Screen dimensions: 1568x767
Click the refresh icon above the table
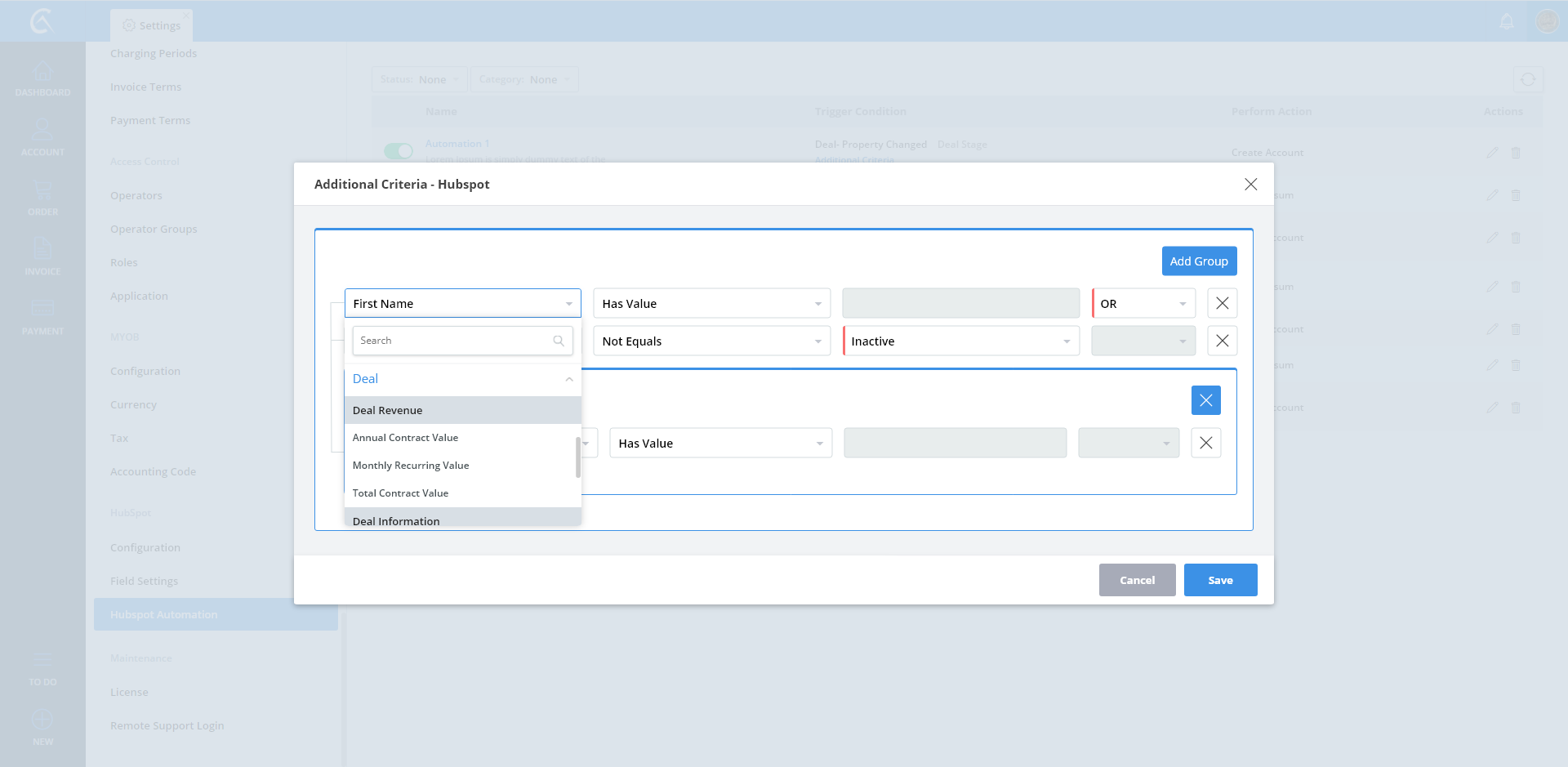click(x=1528, y=80)
